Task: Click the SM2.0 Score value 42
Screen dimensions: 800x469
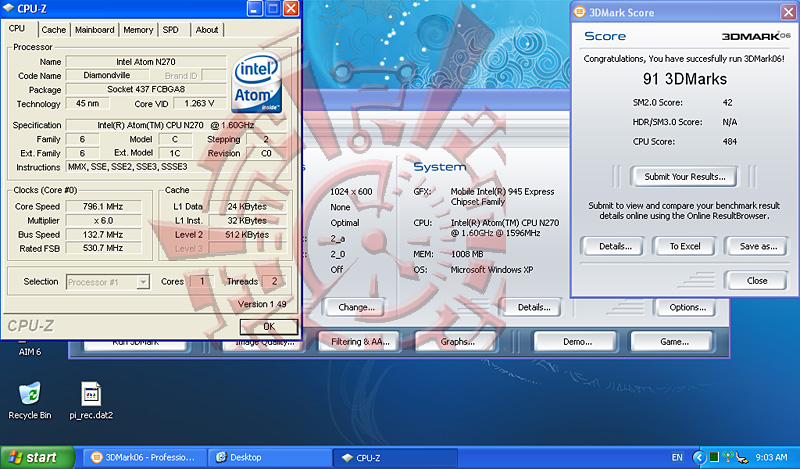Action: (x=727, y=102)
